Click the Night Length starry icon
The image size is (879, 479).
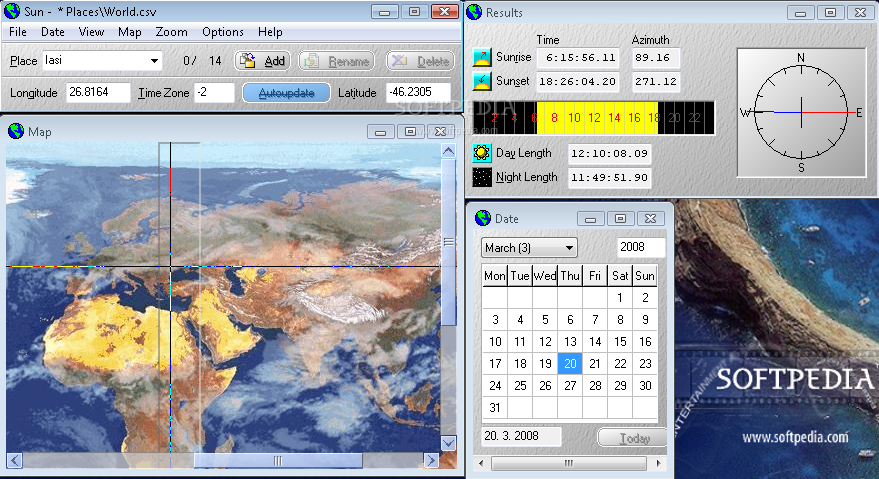click(x=482, y=177)
